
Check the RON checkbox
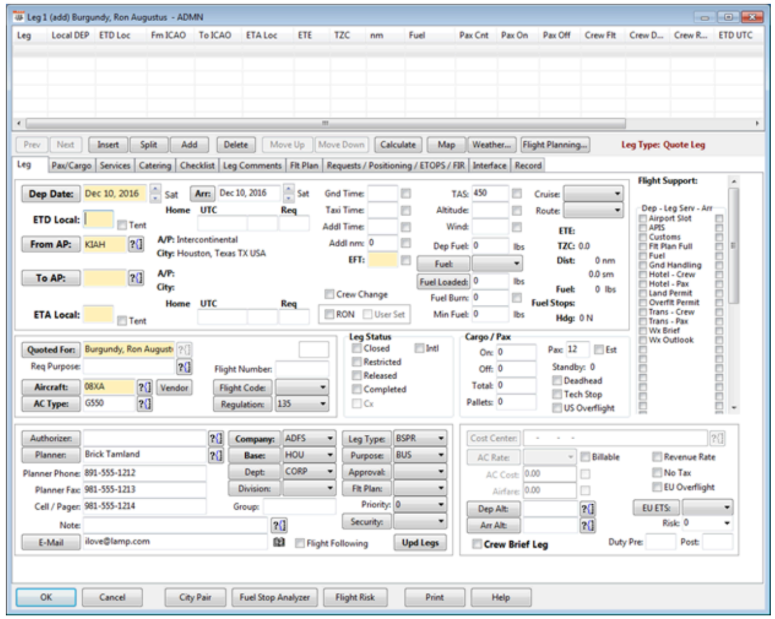(x=329, y=314)
